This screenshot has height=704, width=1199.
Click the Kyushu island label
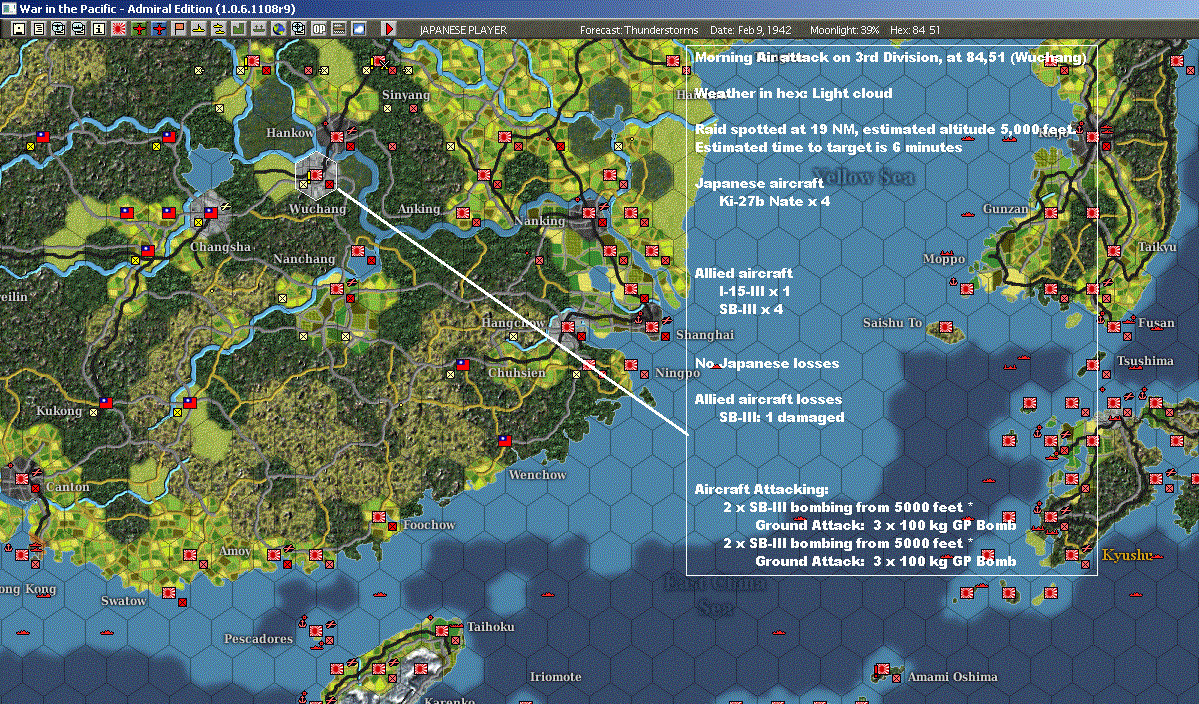click(1126, 555)
